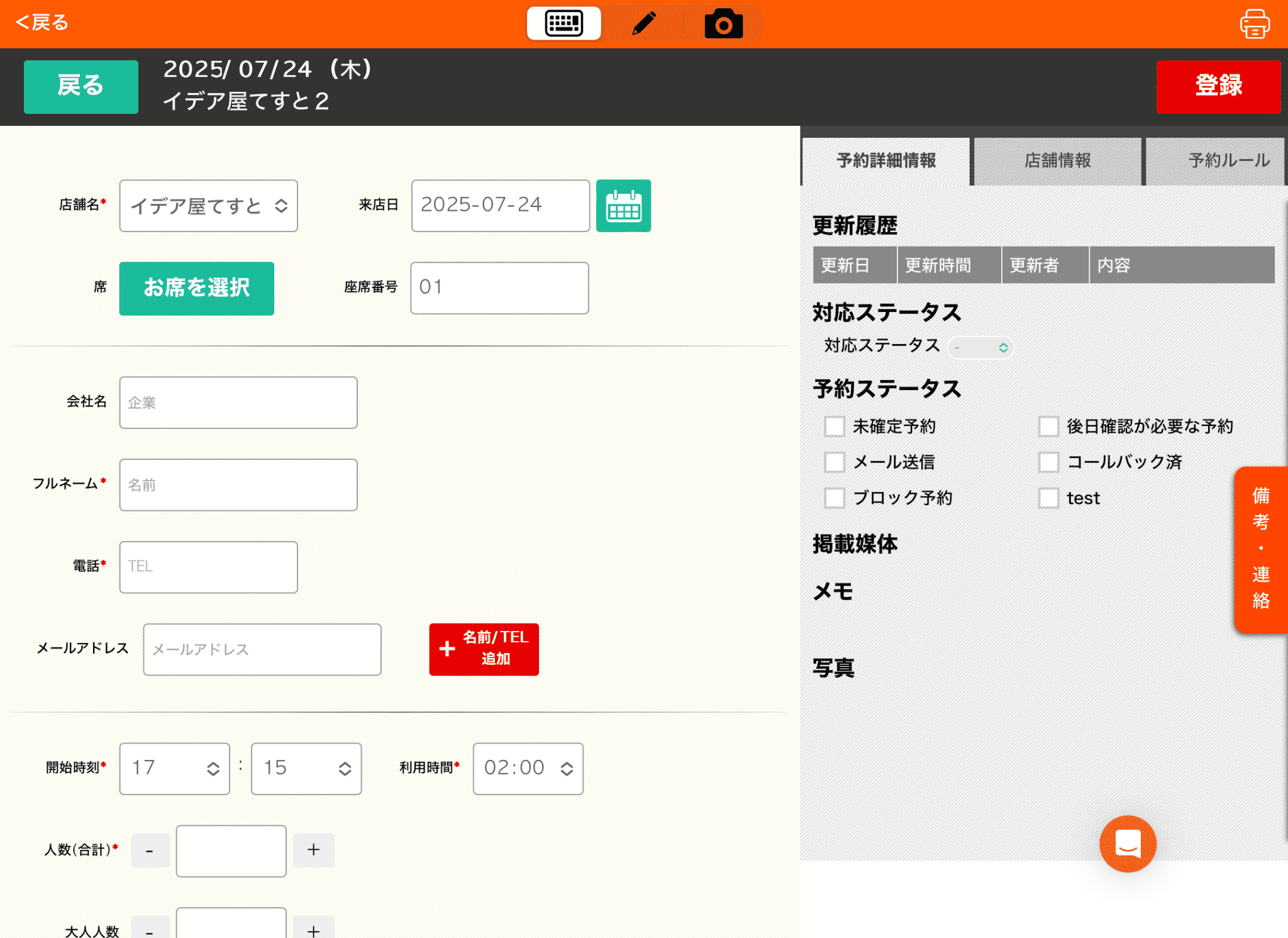
Task: Open the 備考・連絡 side panel
Action: [1261, 549]
